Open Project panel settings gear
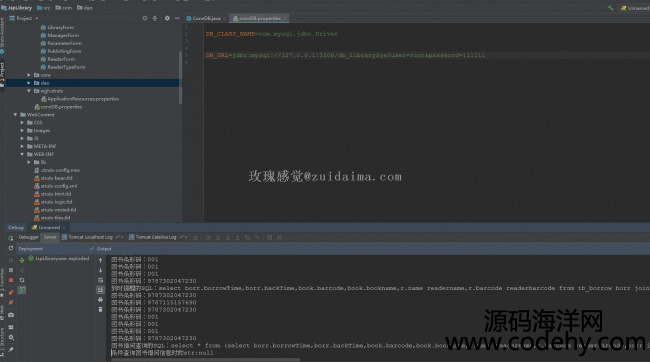Image resolution: width=650 pixels, height=362 pixels. coord(167,18)
